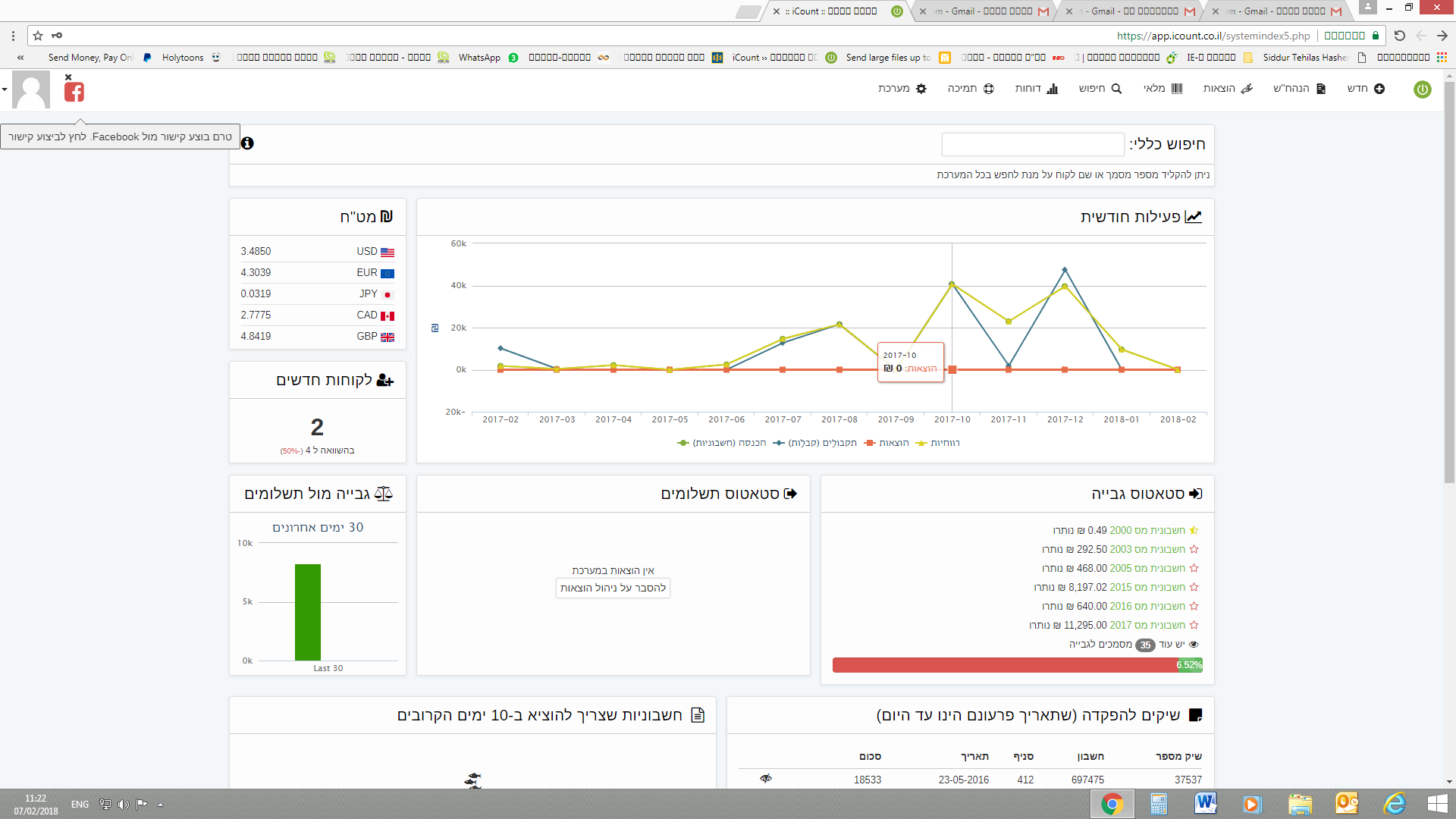
Task: Show hidden system tray icons
Action: point(160,805)
